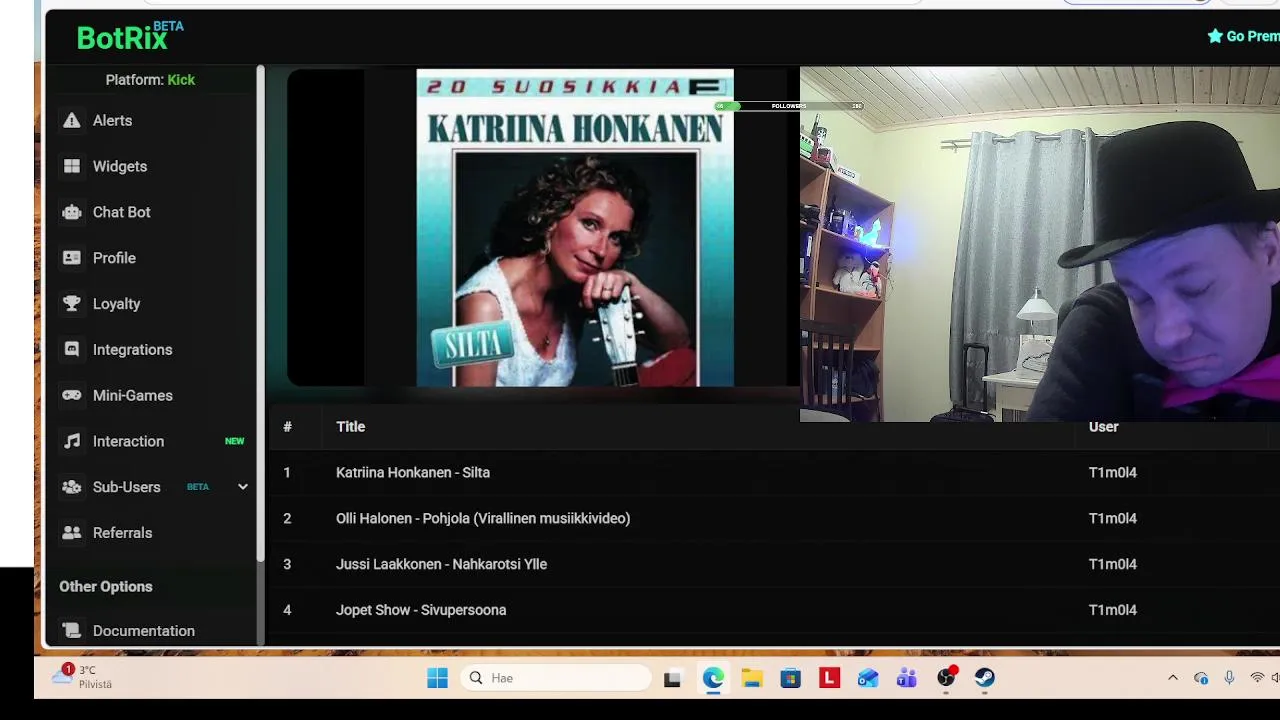Open Steam from the taskbar
1280x720 pixels.
click(x=985, y=678)
